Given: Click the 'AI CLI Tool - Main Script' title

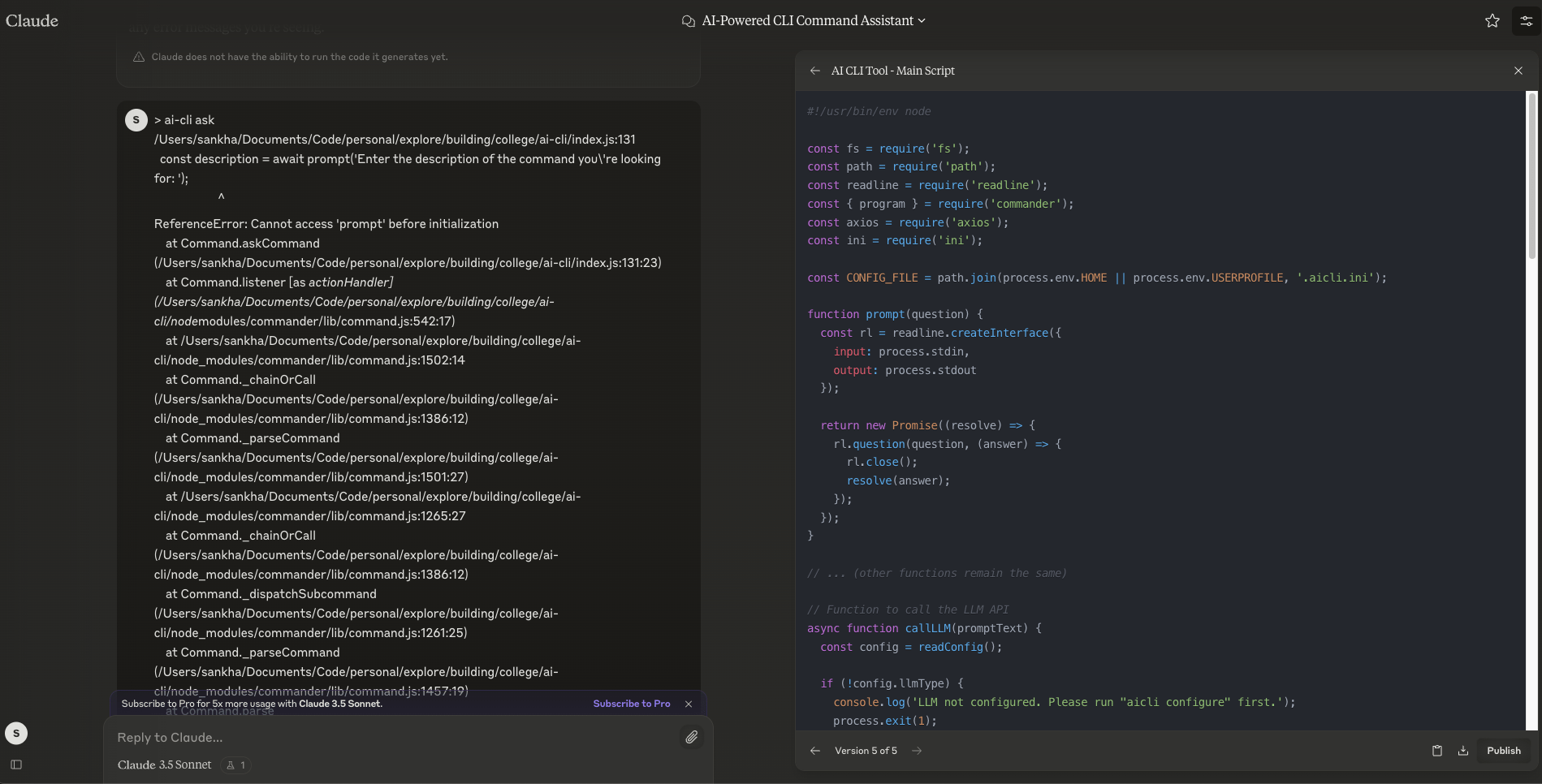Looking at the screenshot, I should click(x=893, y=71).
